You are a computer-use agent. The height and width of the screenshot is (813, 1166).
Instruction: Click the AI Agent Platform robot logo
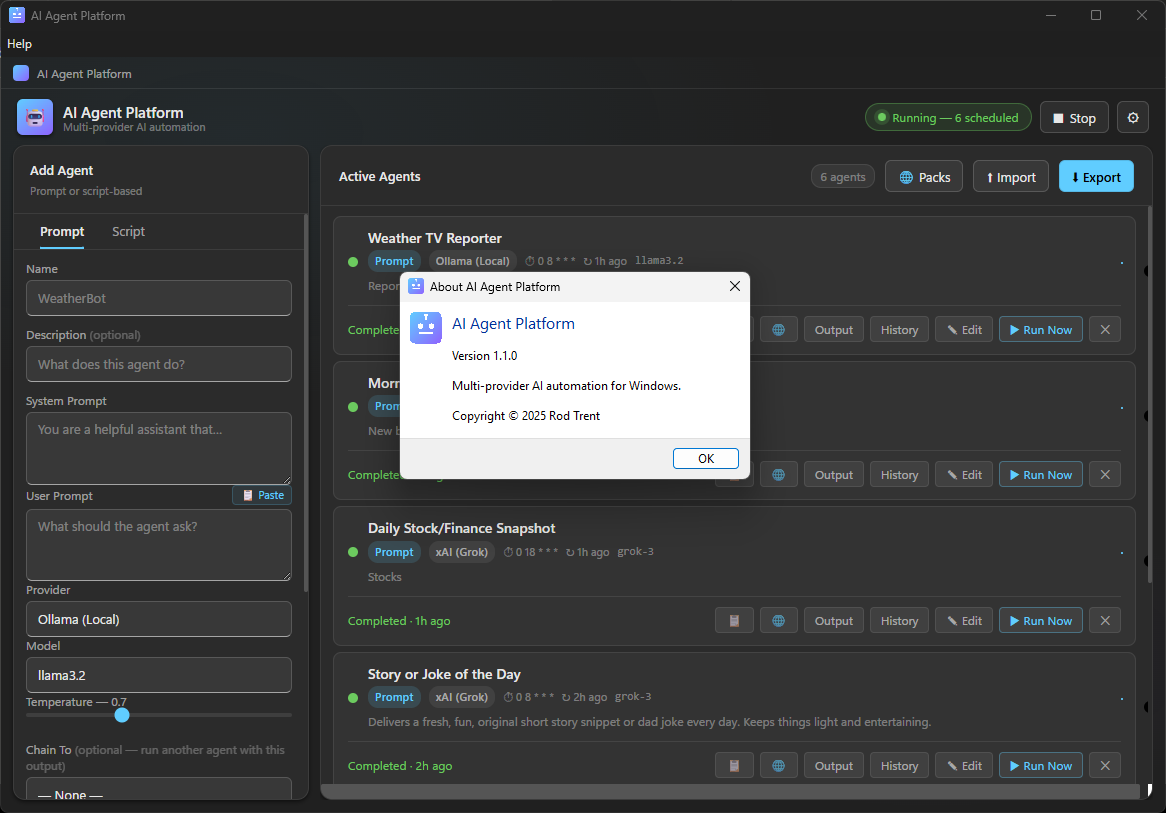(x=35, y=117)
